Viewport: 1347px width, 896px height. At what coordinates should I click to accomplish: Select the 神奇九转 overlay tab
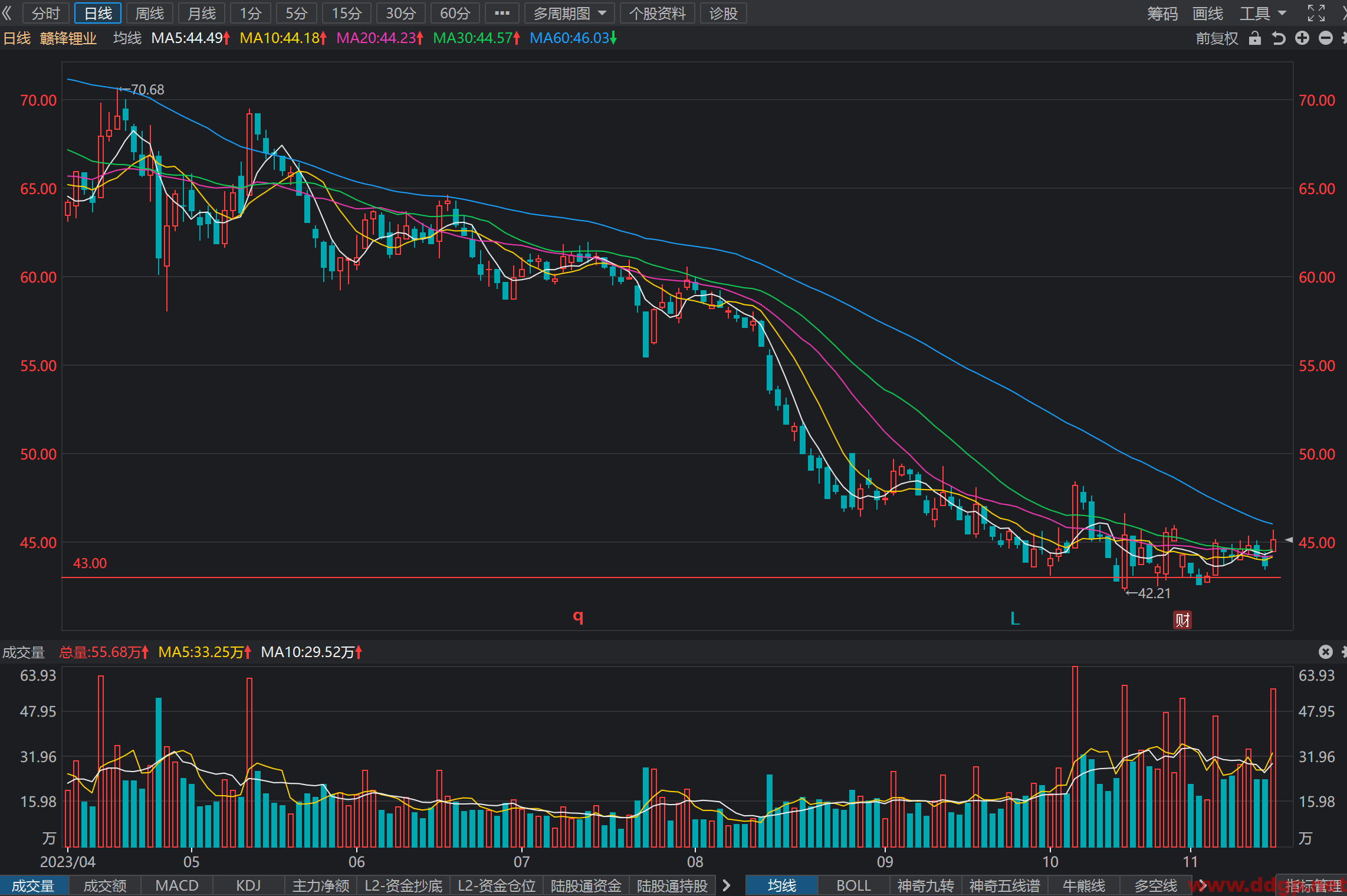click(926, 886)
